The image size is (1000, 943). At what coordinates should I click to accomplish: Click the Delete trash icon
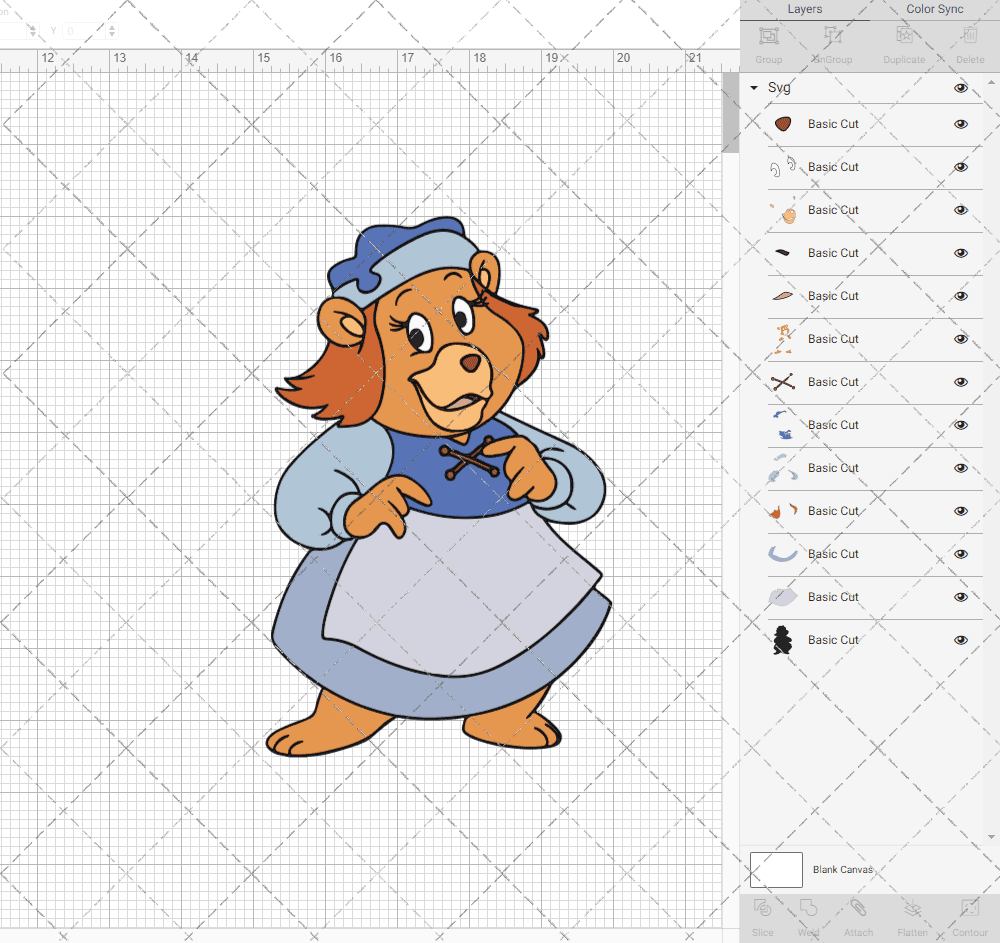(970, 36)
